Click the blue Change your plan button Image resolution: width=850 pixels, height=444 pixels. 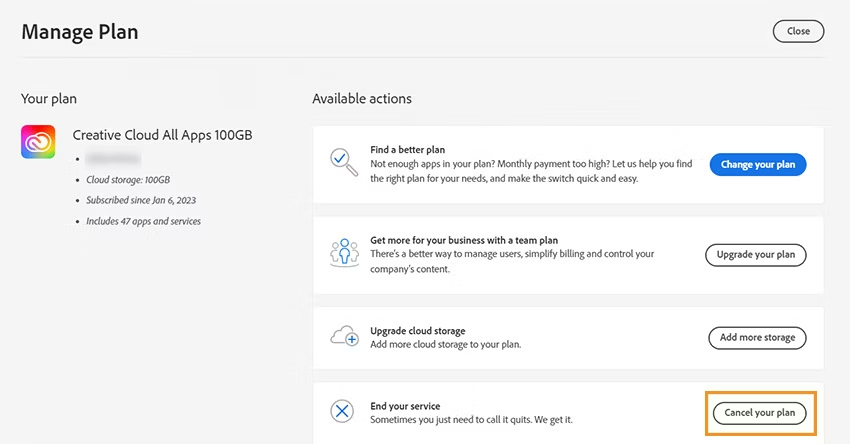[758, 164]
